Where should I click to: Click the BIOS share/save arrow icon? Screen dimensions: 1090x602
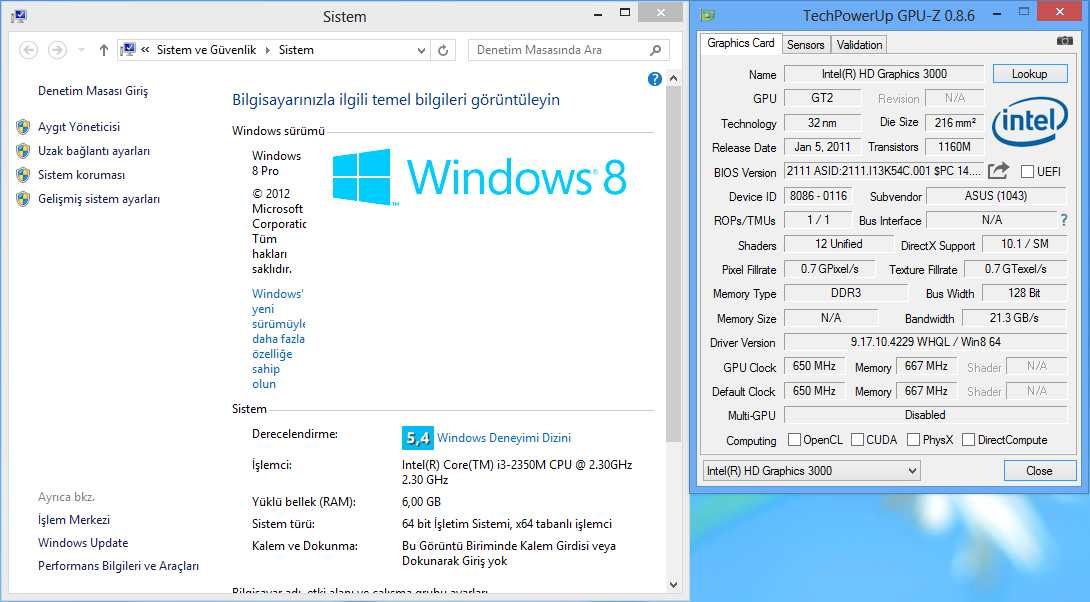tap(998, 170)
